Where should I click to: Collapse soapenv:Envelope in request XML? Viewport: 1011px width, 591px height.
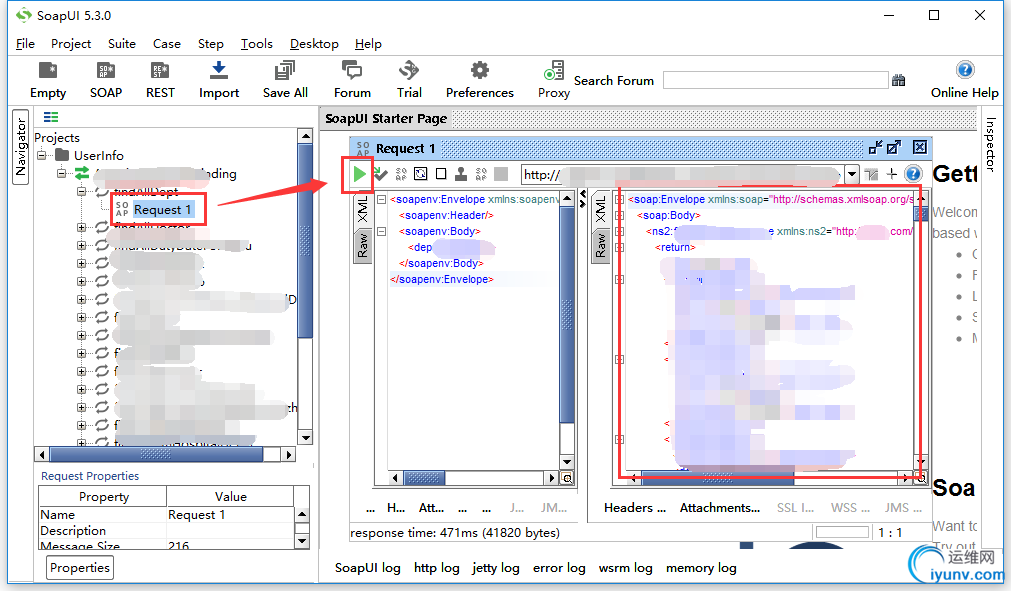tap(382, 200)
